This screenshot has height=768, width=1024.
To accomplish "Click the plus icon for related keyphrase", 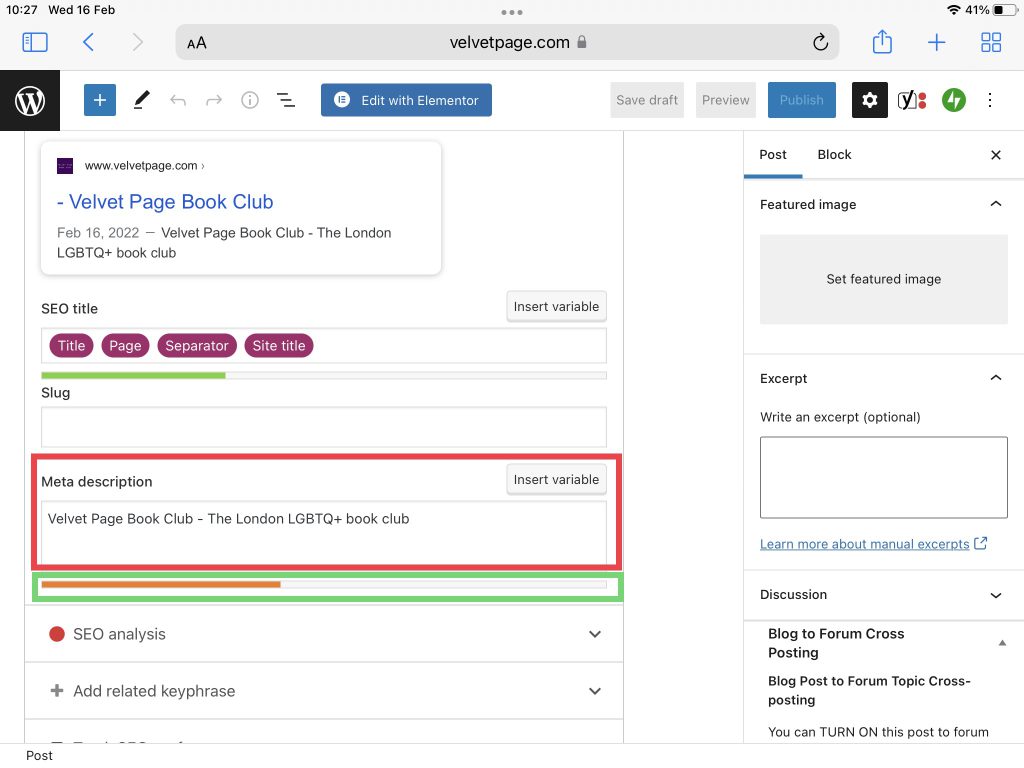I will pos(57,690).
